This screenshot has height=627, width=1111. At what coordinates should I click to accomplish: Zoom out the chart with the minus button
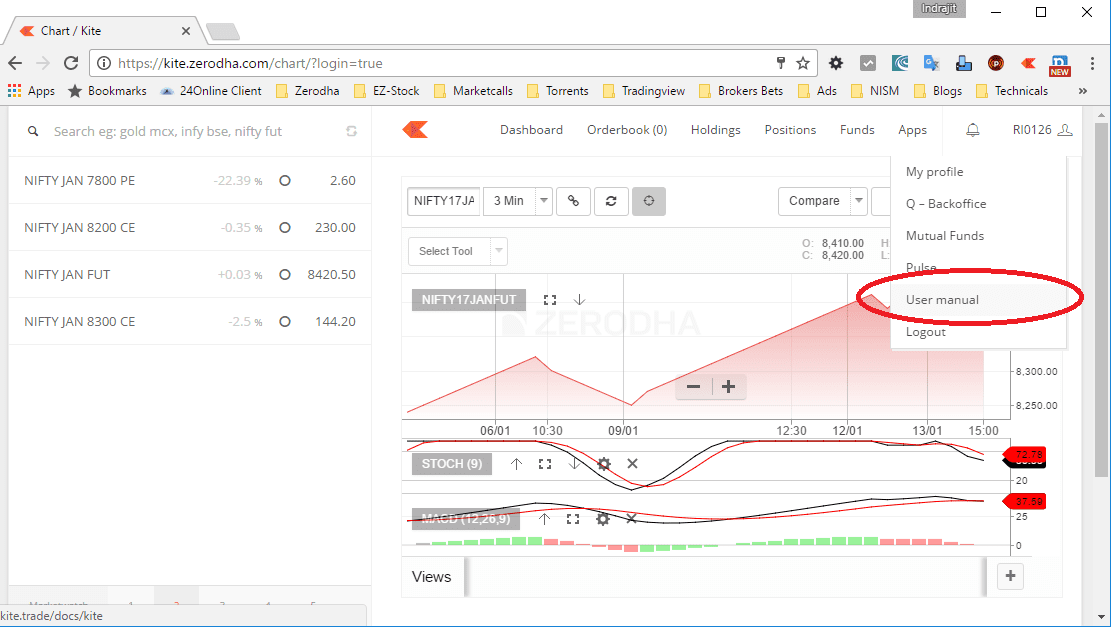point(694,387)
